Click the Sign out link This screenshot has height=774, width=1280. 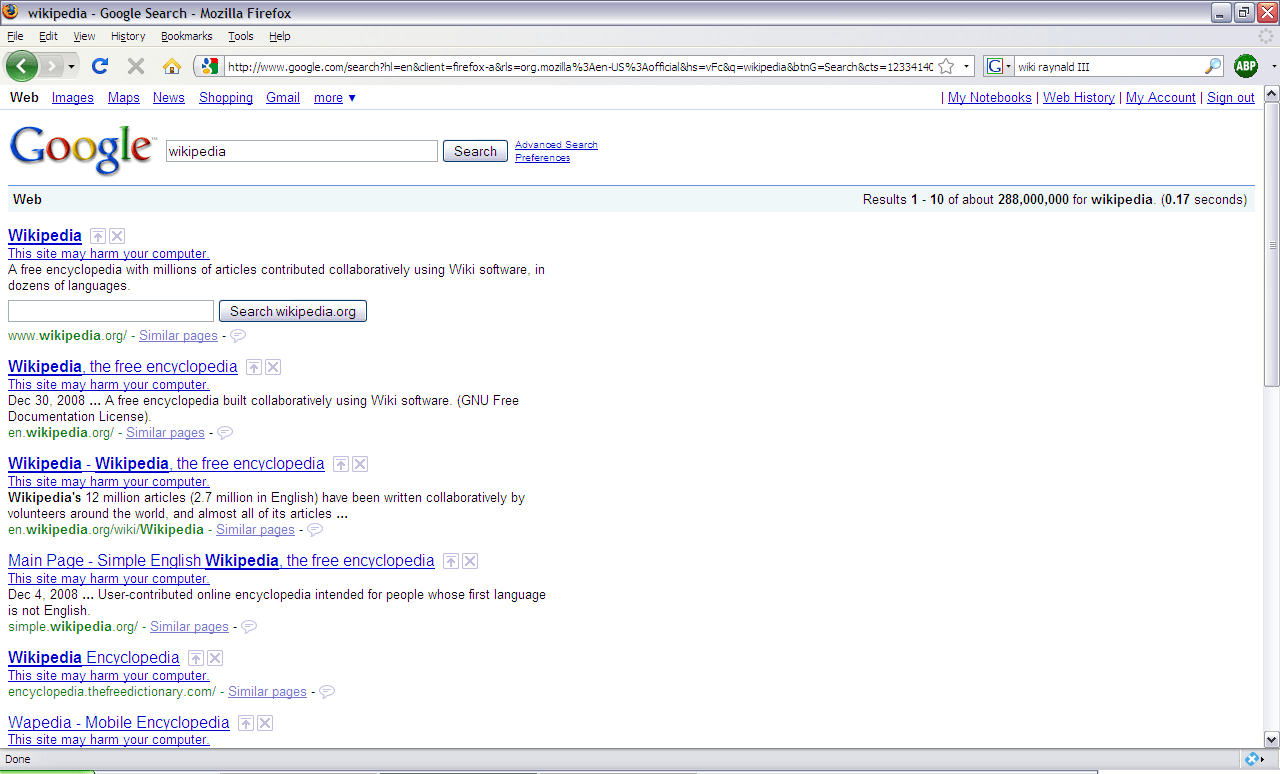[x=1231, y=97]
